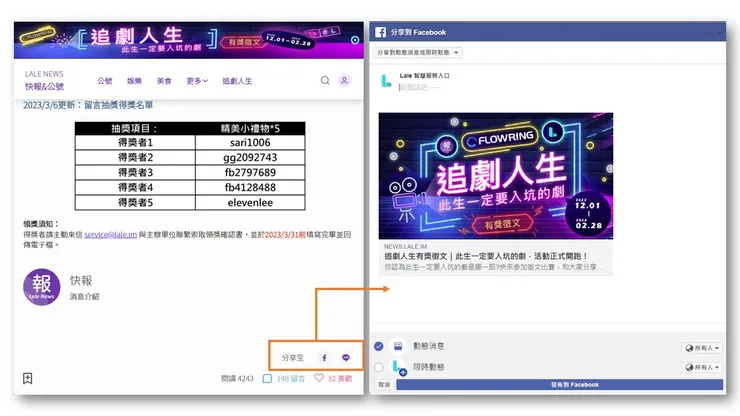Click the 32 喜歡 likes text
The width and height of the screenshot is (740, 416).
coord(340,379)
